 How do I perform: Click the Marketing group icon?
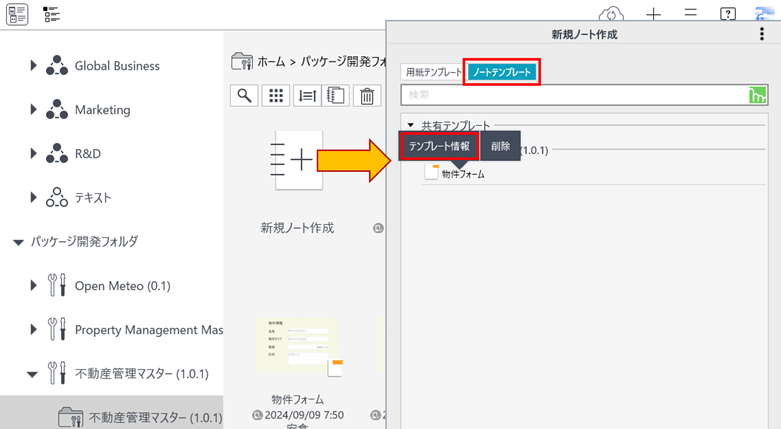[x=57, y=109]
